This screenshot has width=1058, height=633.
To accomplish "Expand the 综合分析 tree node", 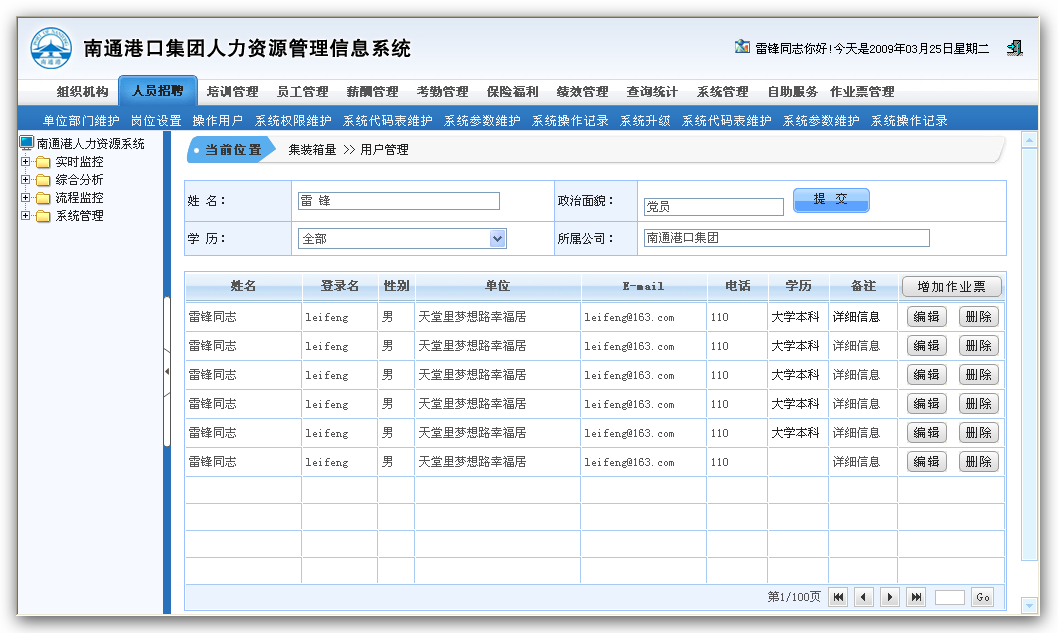I will (24, 180).
